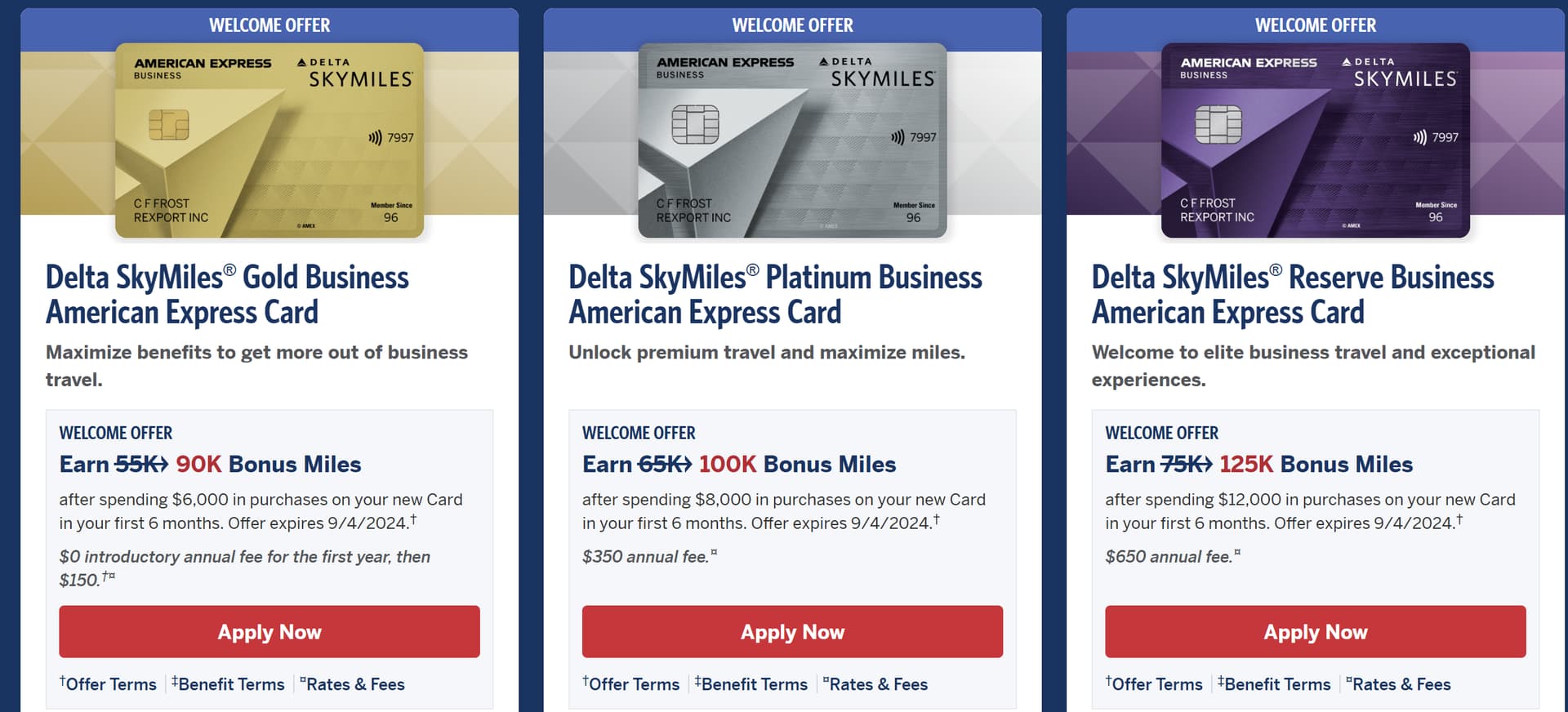Image resolution: width=1568 pixels, height=712 pixels.
Task: Open Offer Terms for Reserve Business card
Action: (1156, 684)
